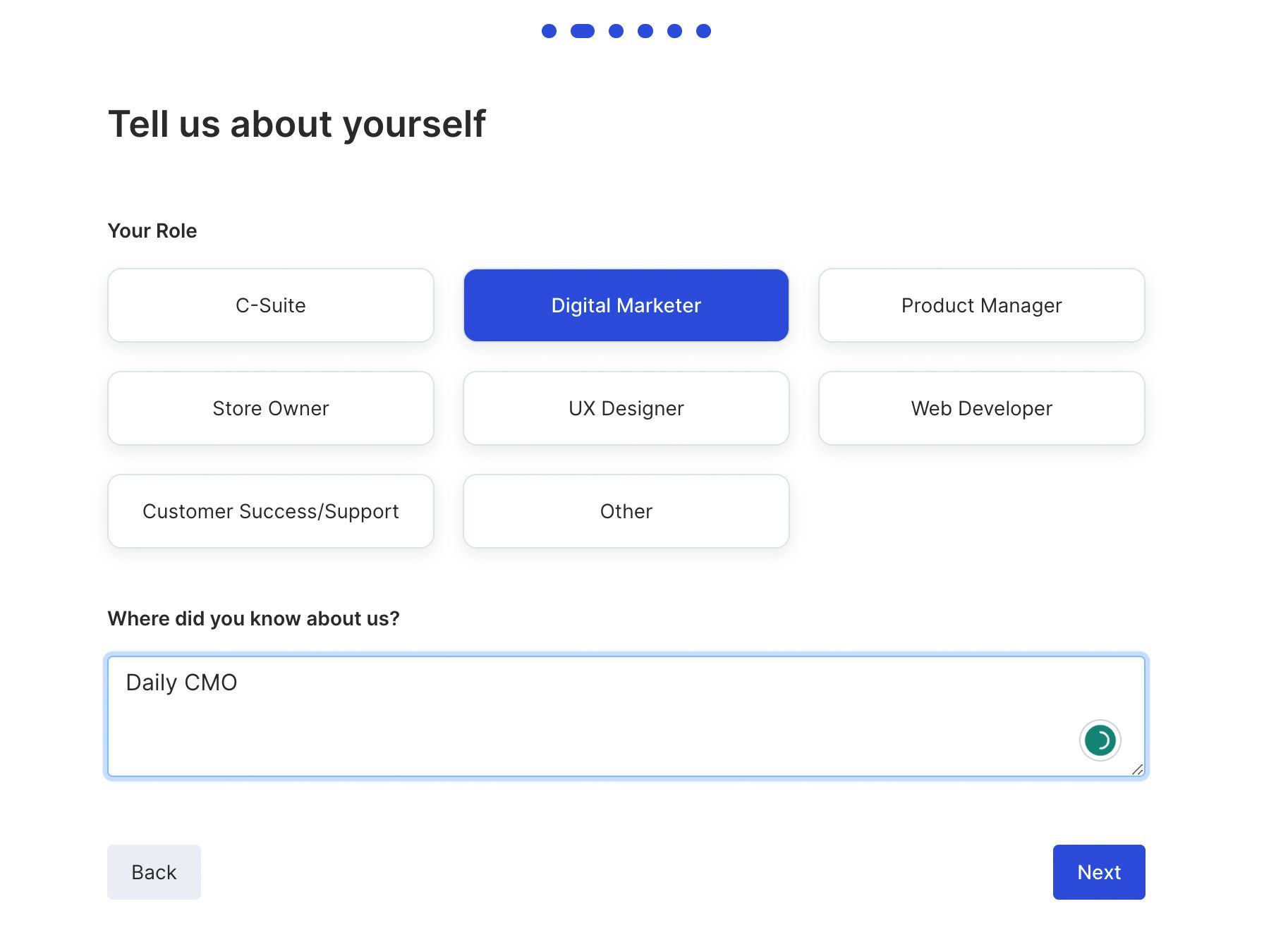Pick the Store Owner role
The image size is (1288, 942).
pos(271,408)
